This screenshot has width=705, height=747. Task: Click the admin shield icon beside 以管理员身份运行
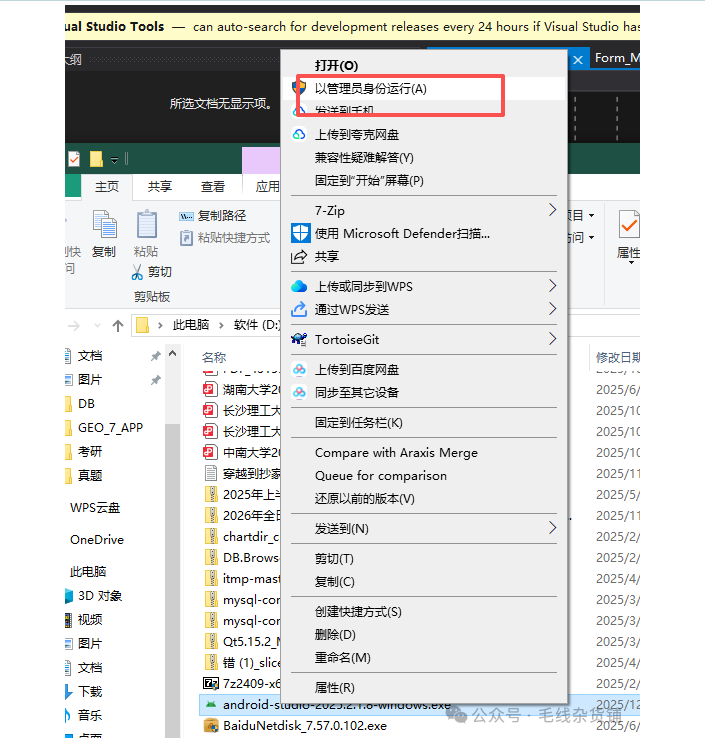pyautogui.click(x=299, y=88)
